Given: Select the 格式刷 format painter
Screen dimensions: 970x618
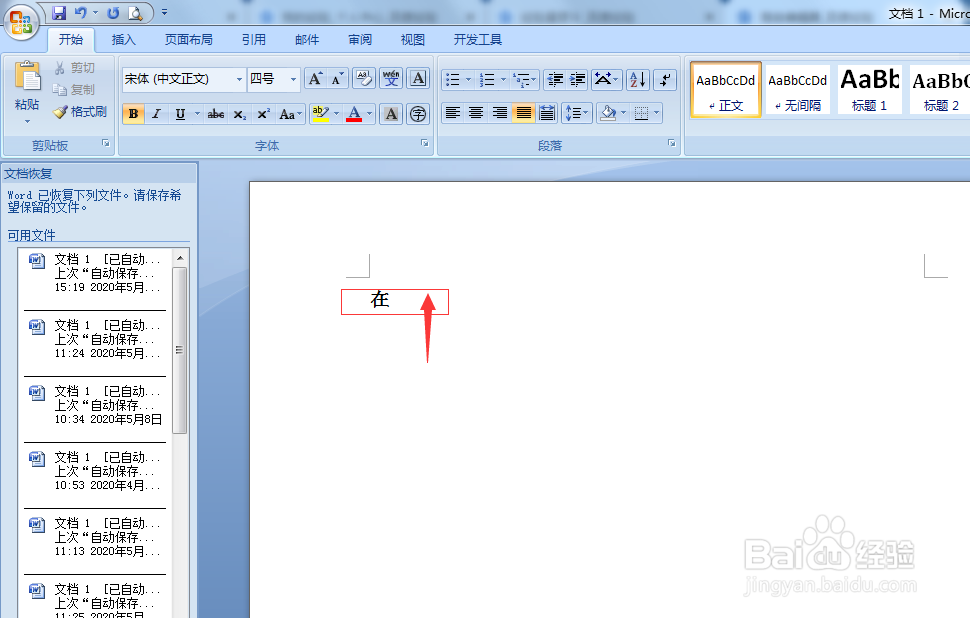Looking at the screenshot, I should pyautogui.click(x=80, y=112).
